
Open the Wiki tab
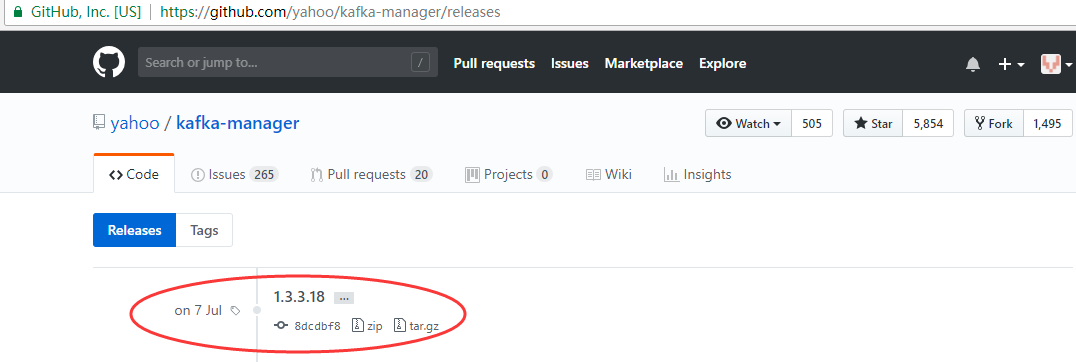[608, 175]
